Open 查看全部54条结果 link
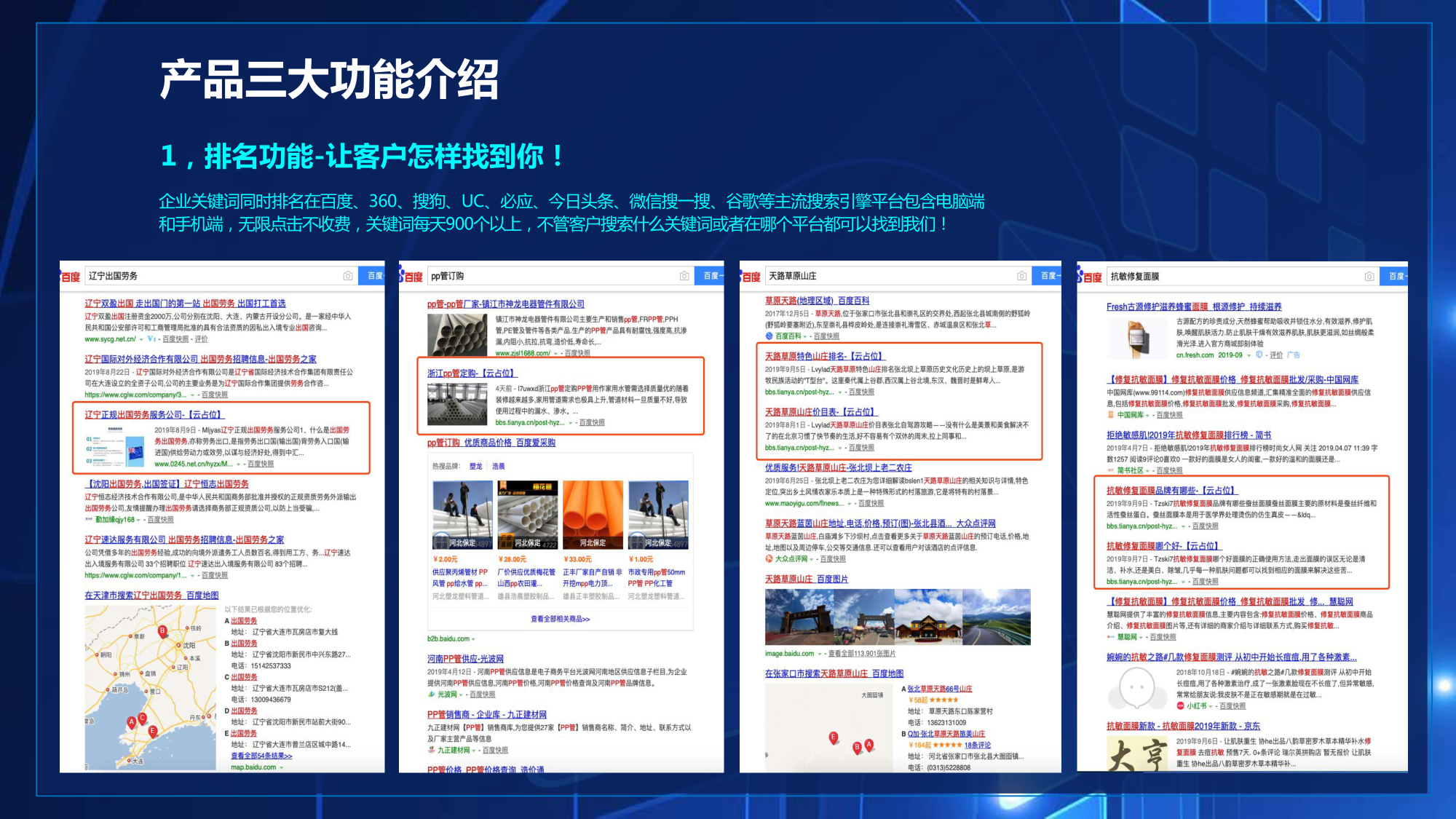1456x819 pixels. click(x=261, y=756)
